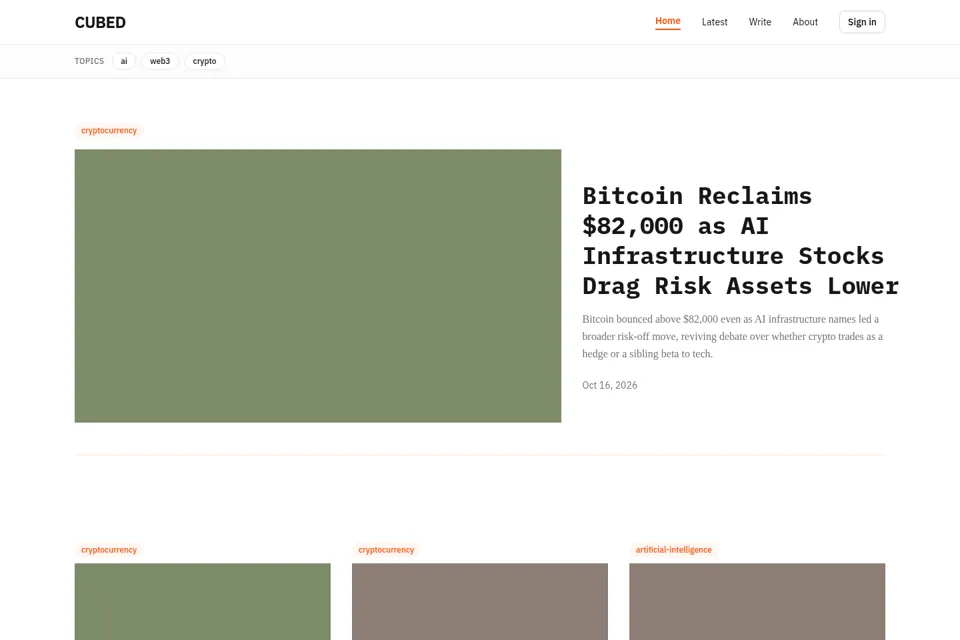Filter by the ai topic pill
This screenshot has width=960, height=640.
(x=124, y=61)
